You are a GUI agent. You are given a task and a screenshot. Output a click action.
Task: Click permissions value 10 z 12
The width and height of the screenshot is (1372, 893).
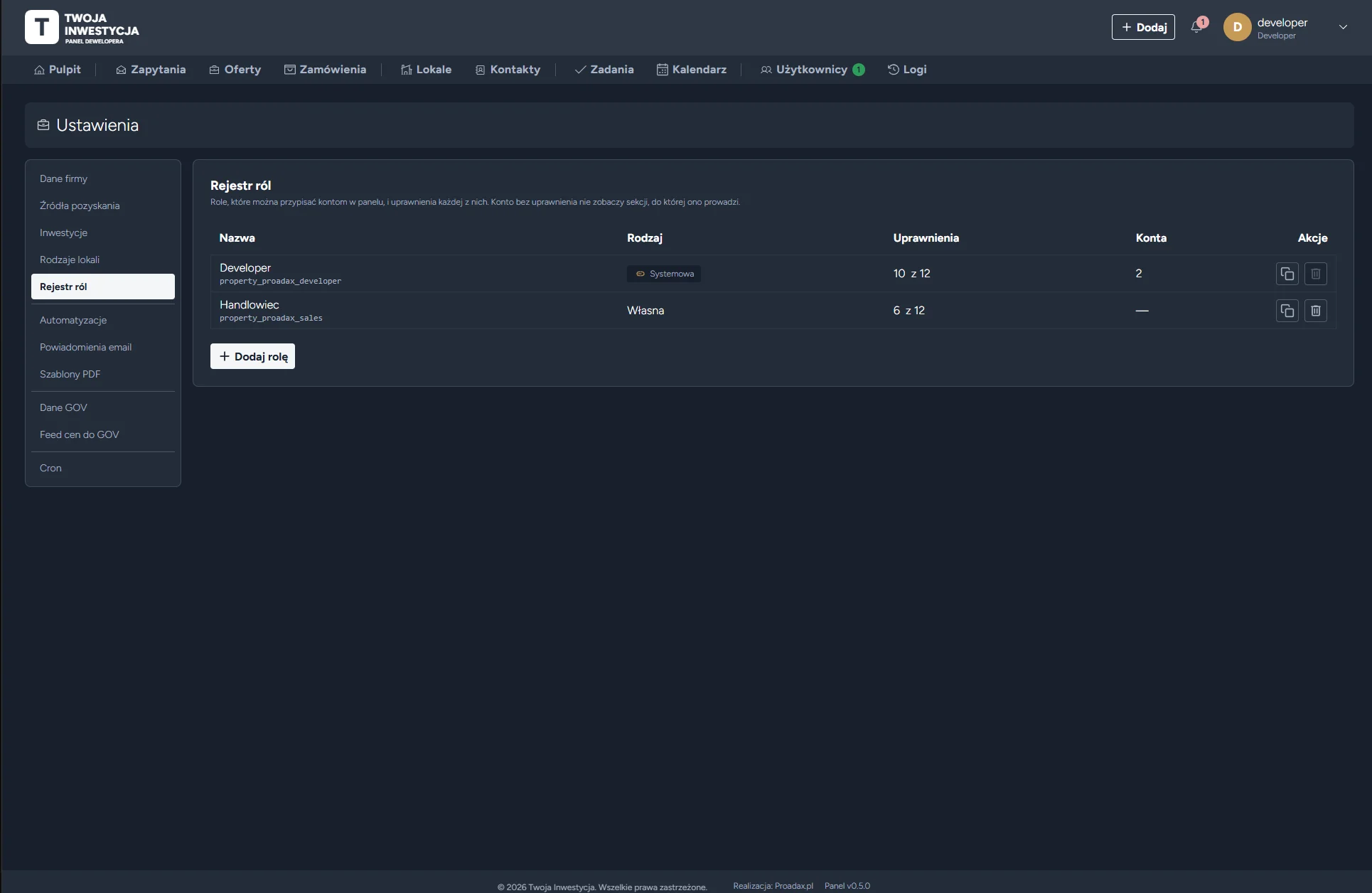point(911,274)
